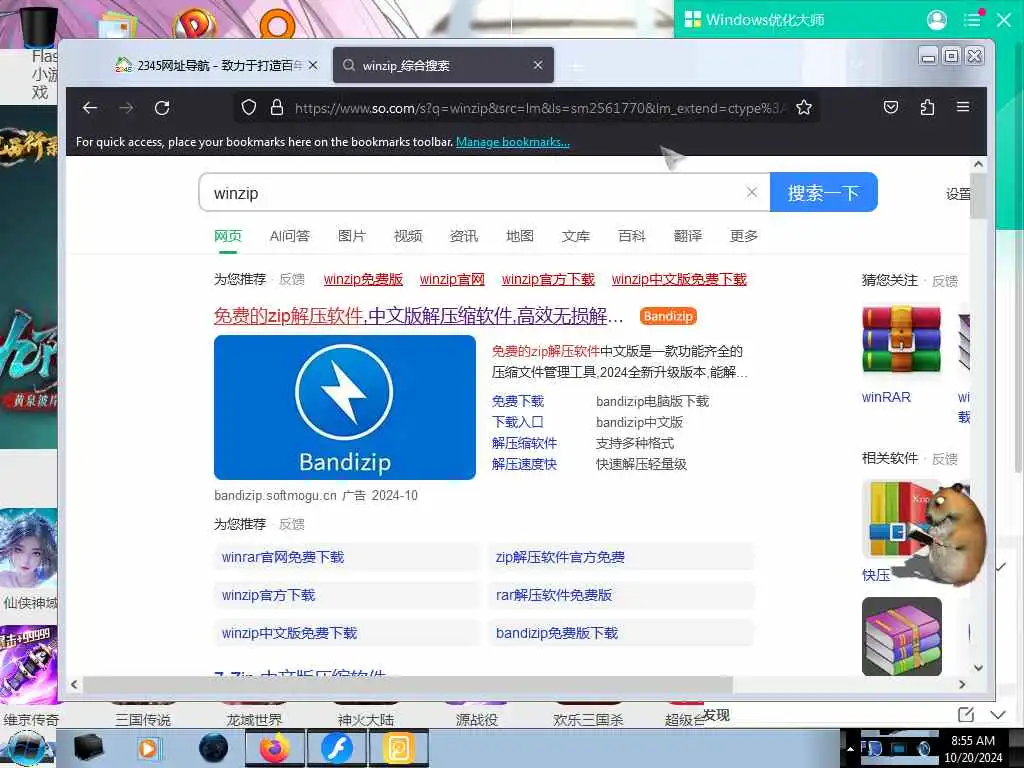The image size is (1024, 768).
Task: Click the winRAR text label
Action: (886, 397)
